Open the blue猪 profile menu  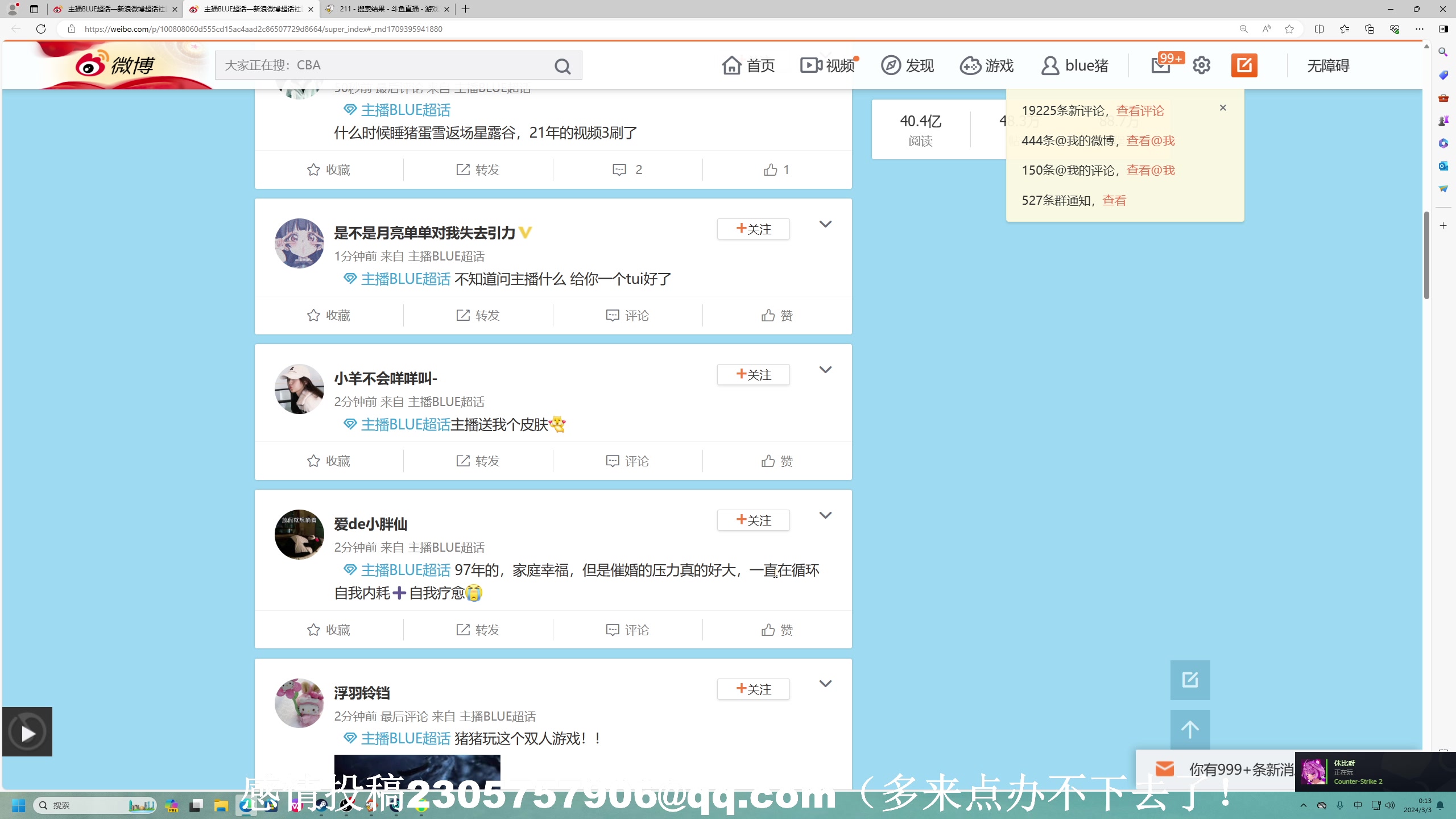coord(1074,65)
